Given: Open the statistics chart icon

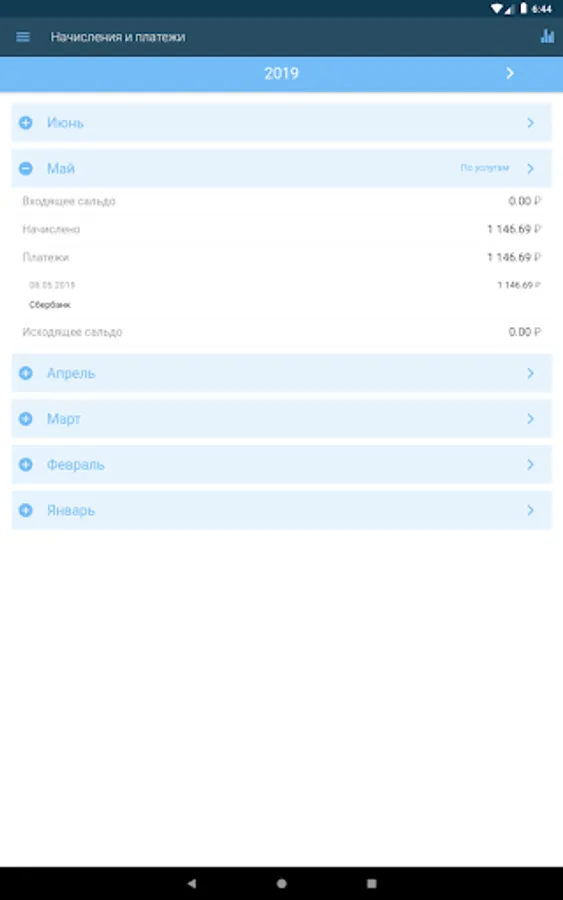Looking at the screenshot, I should click(x=547, y=36).
